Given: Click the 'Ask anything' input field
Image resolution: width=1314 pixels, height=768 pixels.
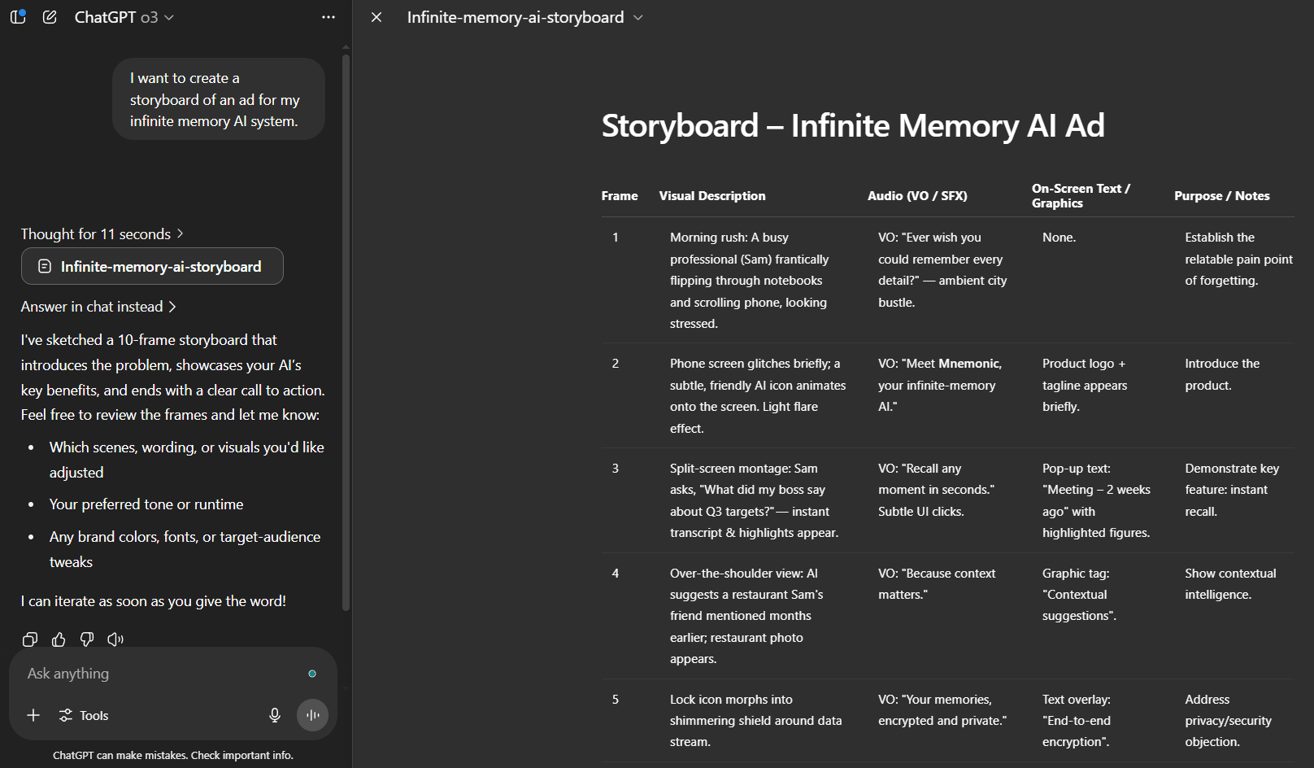Looking at the screenshot, I should 150,673.
